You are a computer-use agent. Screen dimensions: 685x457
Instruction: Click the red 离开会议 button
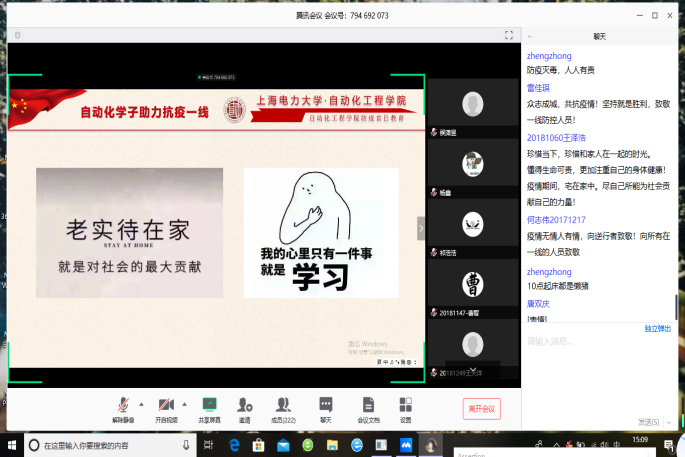pos(480,409)
